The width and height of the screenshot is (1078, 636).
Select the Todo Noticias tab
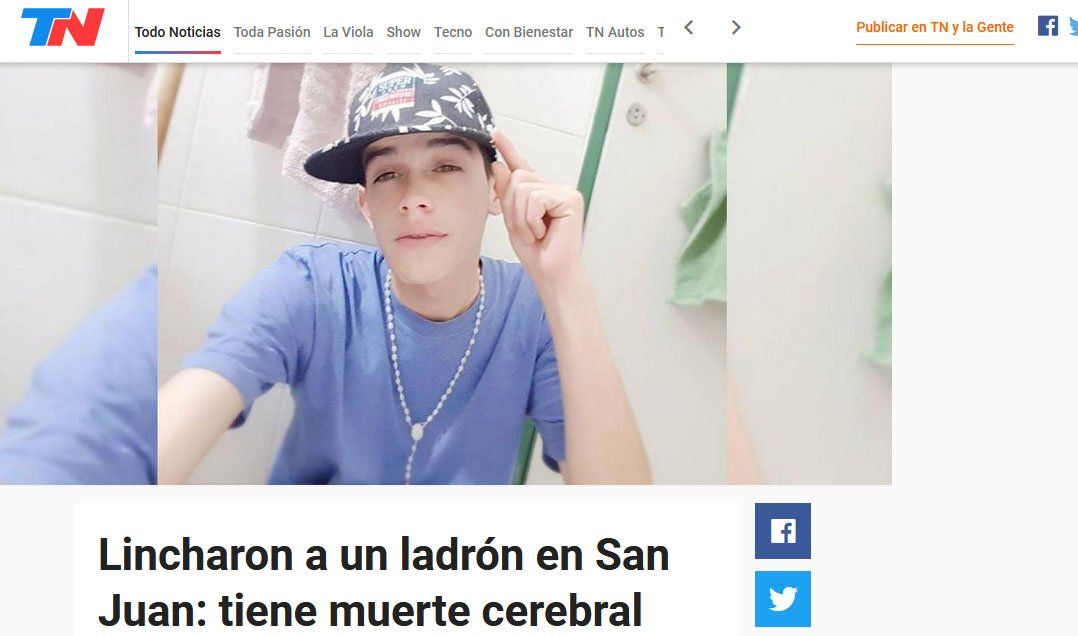click(177, 32)
